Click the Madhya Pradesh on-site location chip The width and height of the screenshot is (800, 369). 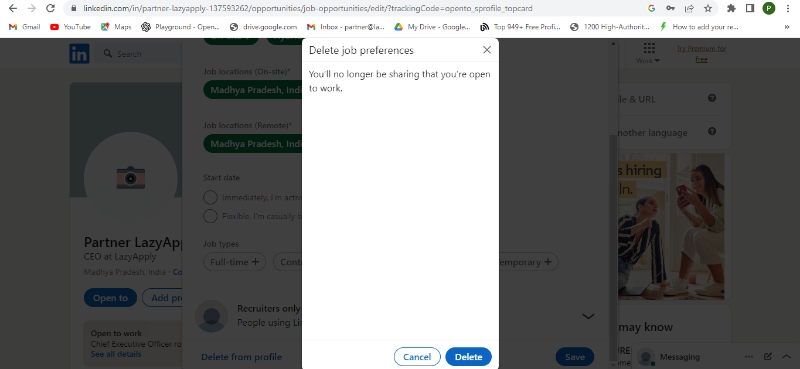point(253,90)
